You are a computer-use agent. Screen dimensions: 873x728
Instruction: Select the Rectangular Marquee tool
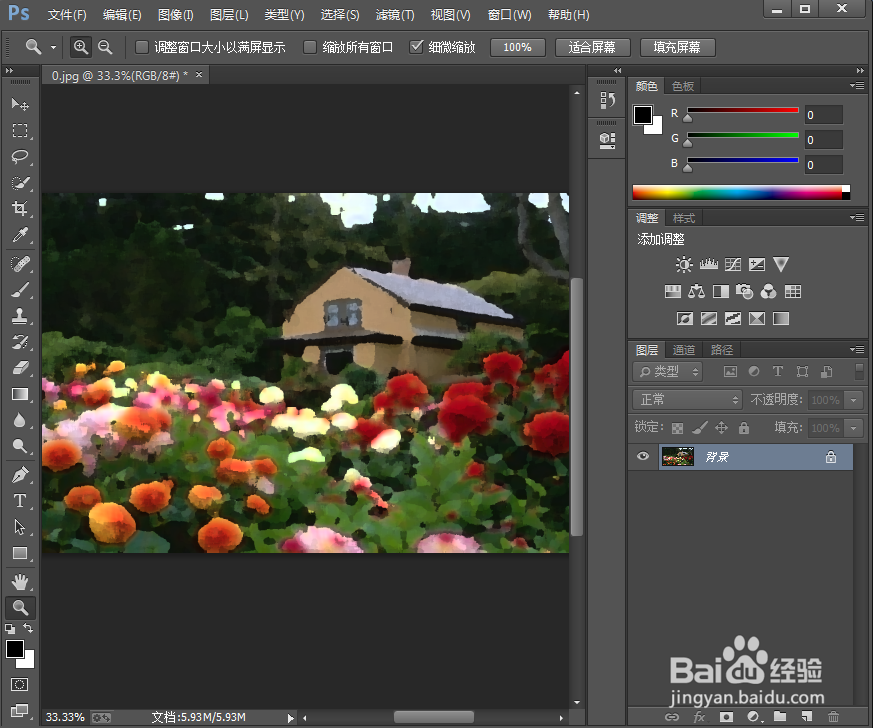[x=20, y=130]
